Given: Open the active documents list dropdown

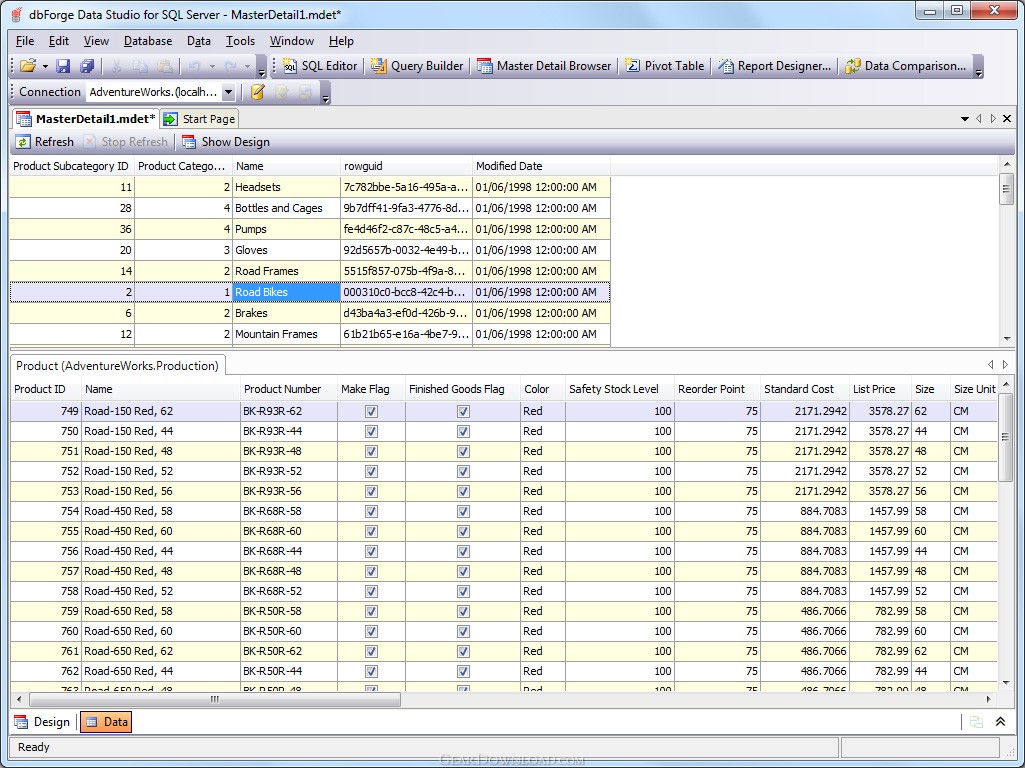Looking at the screenshot, I should click(x=964, y=118).
